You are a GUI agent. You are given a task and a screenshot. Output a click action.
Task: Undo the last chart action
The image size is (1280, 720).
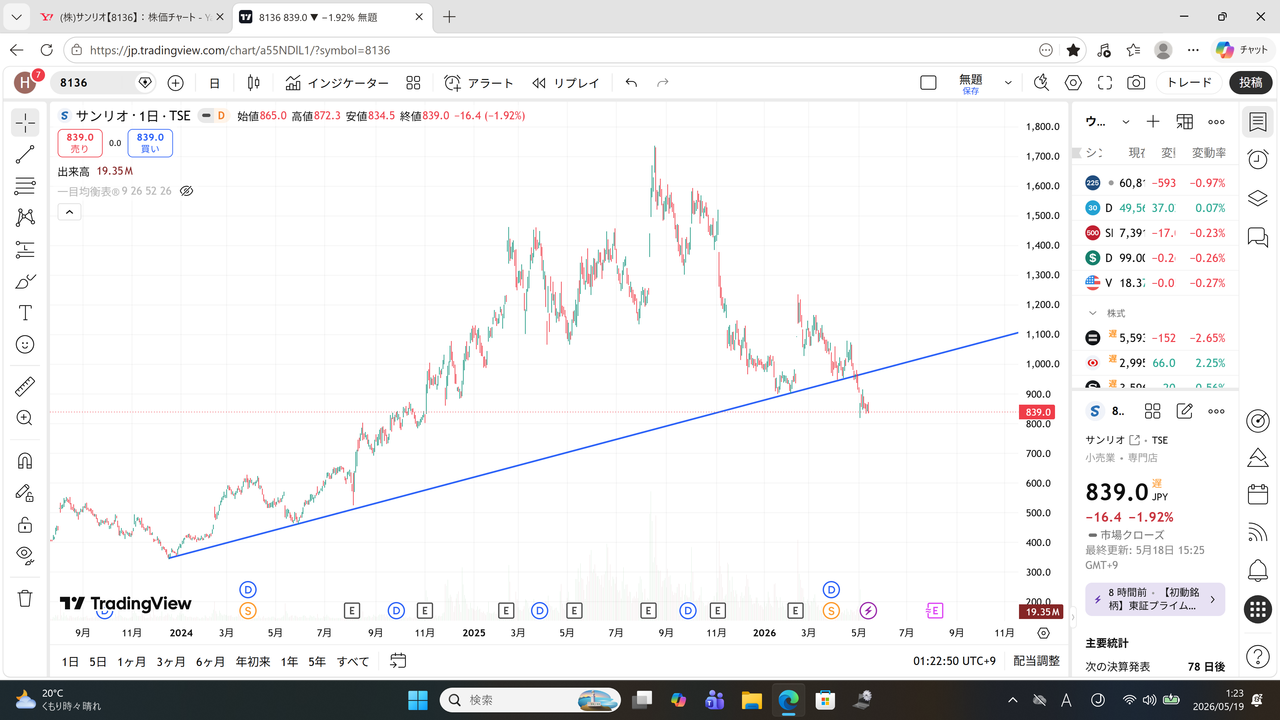coord(631,83)
